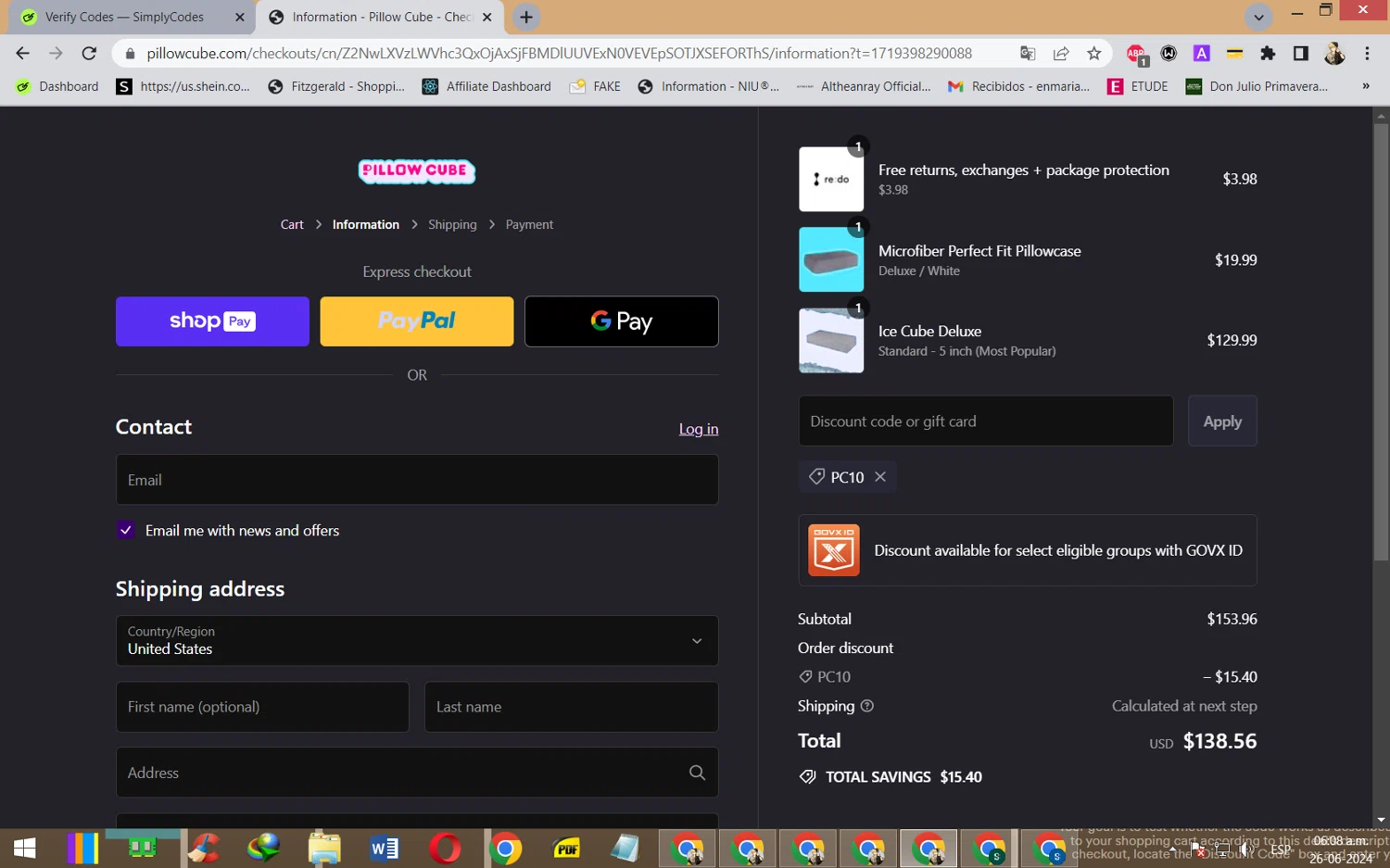
Task: Open the Dashboard bookmark
Action: click(57, 86)
